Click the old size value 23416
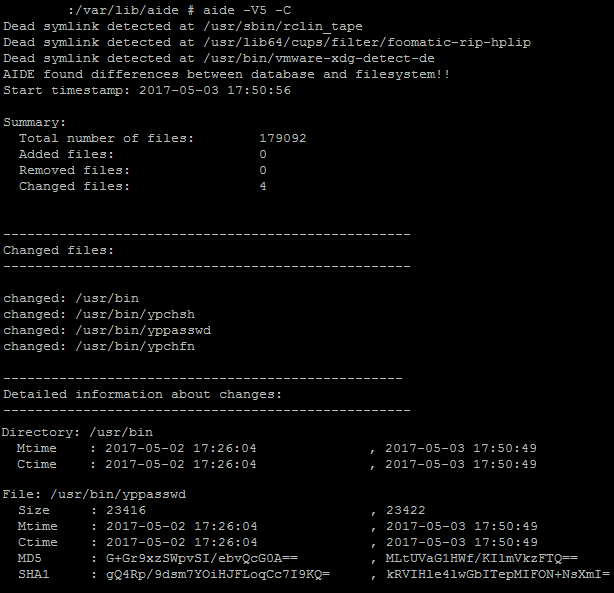The height and width of the screenshot is (593, 614). pyautogui.click(x=126, y=510)
